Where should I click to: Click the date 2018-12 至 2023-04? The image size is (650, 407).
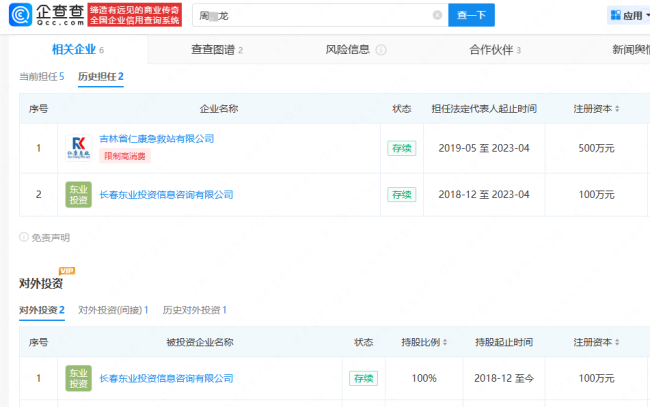click(x=484, y=194)
